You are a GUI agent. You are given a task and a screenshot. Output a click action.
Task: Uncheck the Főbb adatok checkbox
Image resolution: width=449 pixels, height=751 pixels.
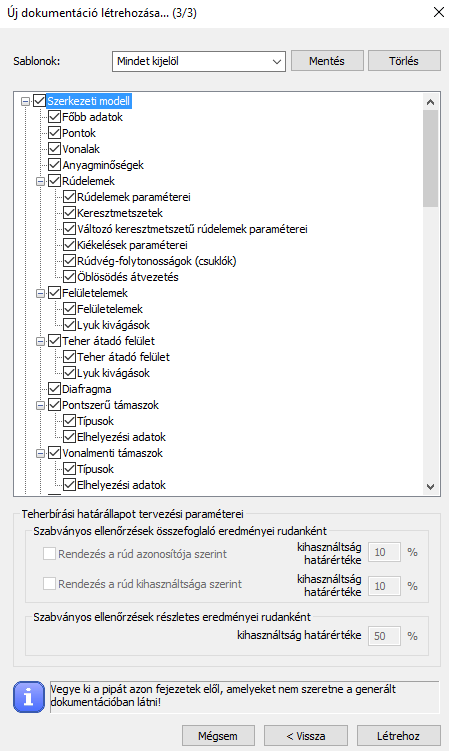[55, 117]
